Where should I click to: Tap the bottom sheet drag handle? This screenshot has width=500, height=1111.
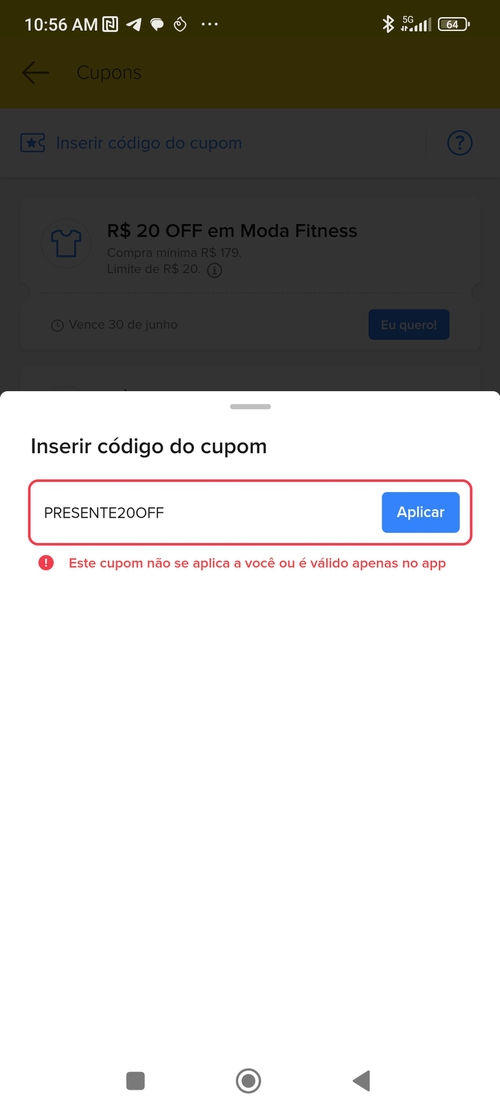[250, 407]
